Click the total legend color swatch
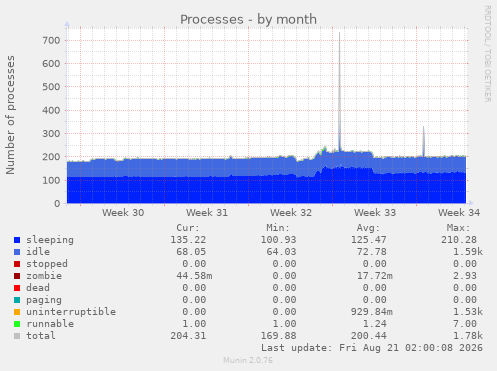 [17, 336]
